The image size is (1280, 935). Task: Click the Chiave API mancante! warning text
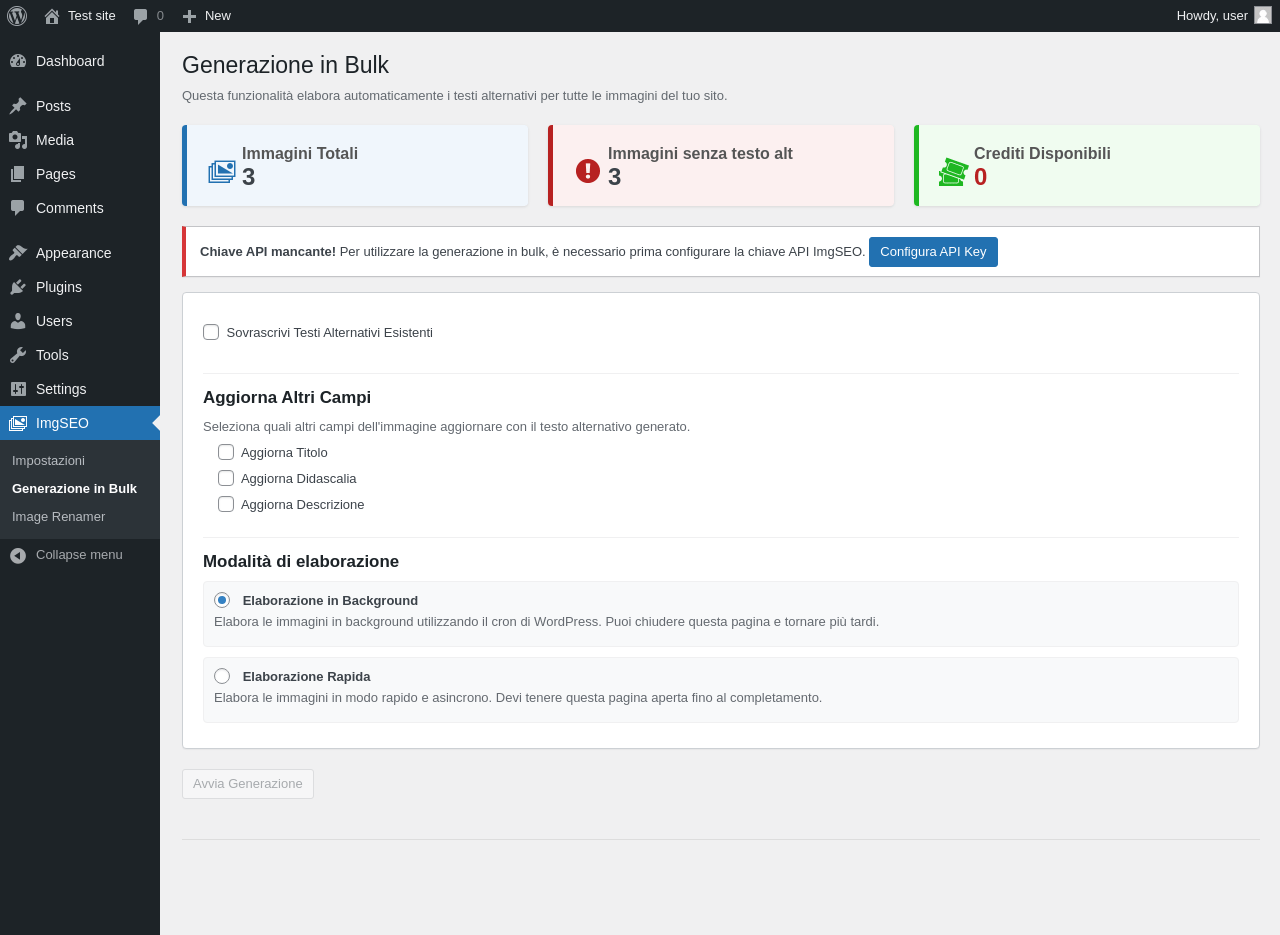coord(268,252)
